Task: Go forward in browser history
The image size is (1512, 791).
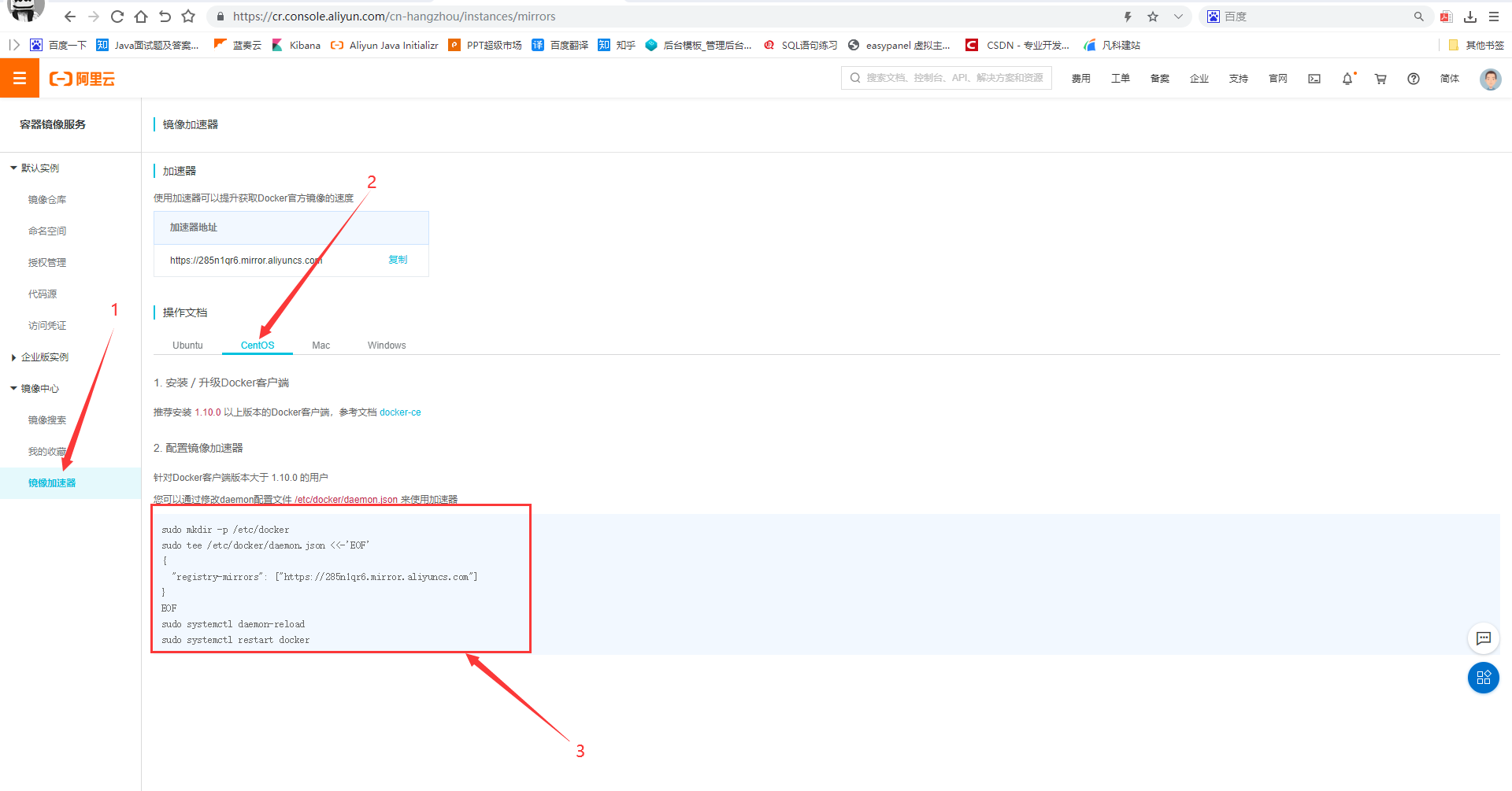Action: point(94,17)
